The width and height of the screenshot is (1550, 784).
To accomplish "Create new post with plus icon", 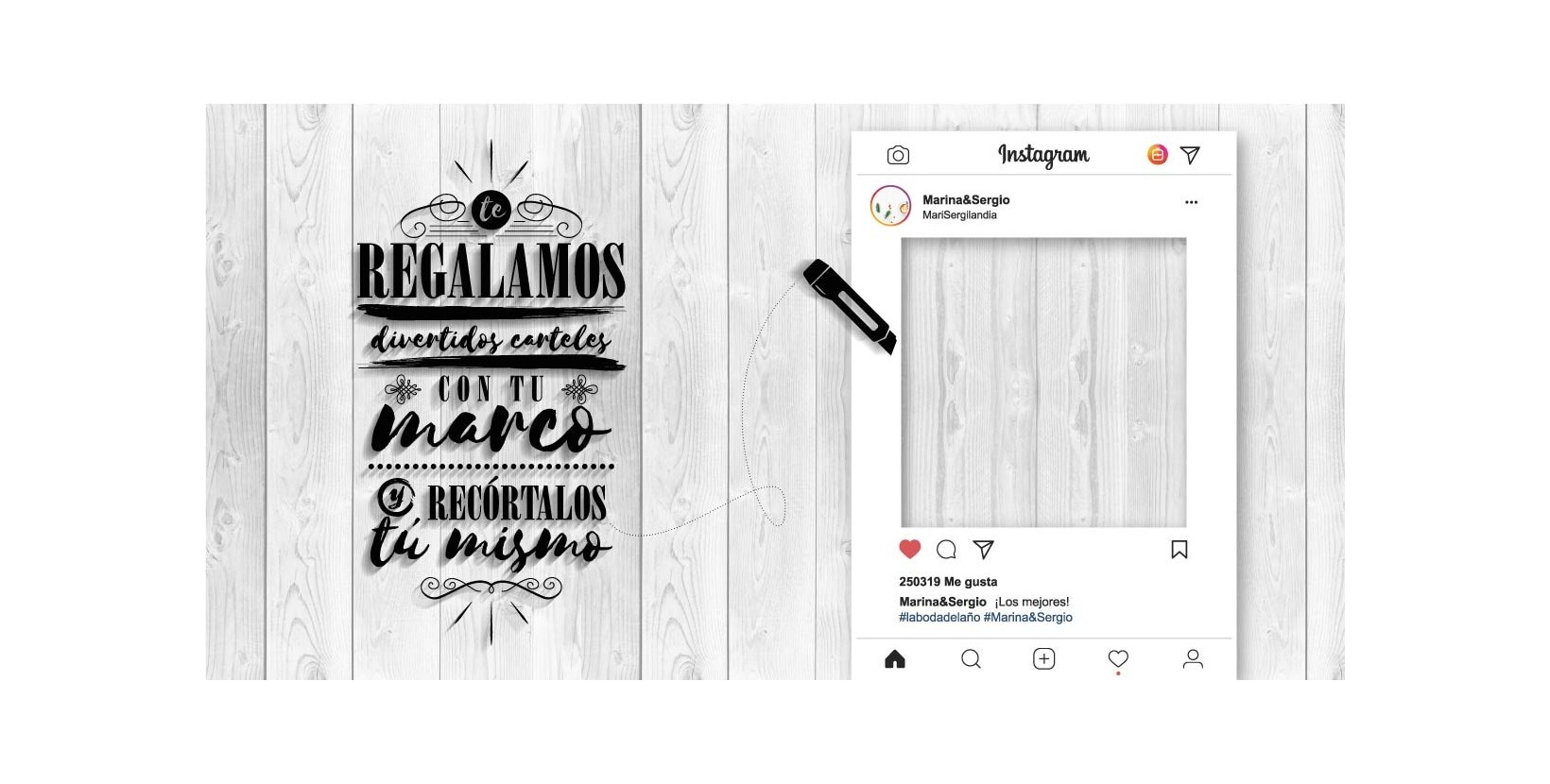I will (x=1043, y=659).
